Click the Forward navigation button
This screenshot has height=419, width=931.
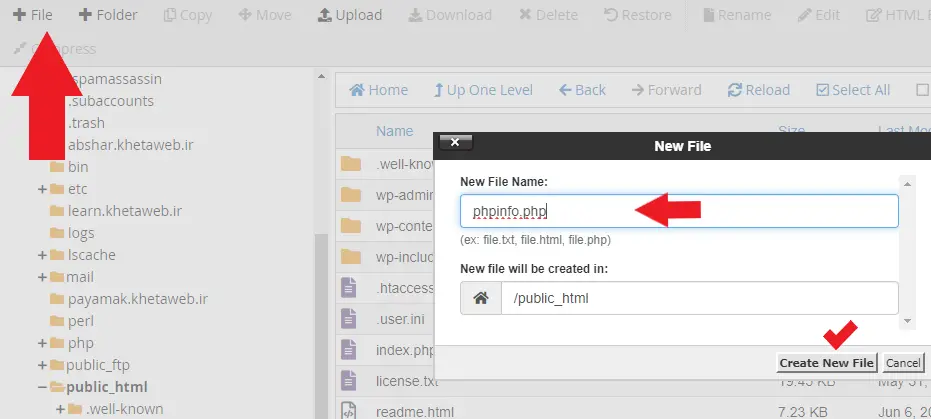point(666,90)
